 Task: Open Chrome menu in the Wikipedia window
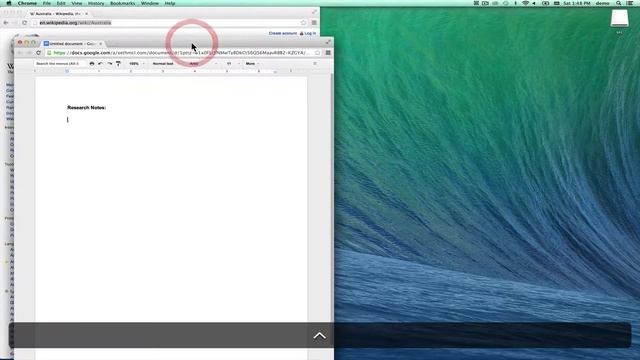(x=314, y=23)
